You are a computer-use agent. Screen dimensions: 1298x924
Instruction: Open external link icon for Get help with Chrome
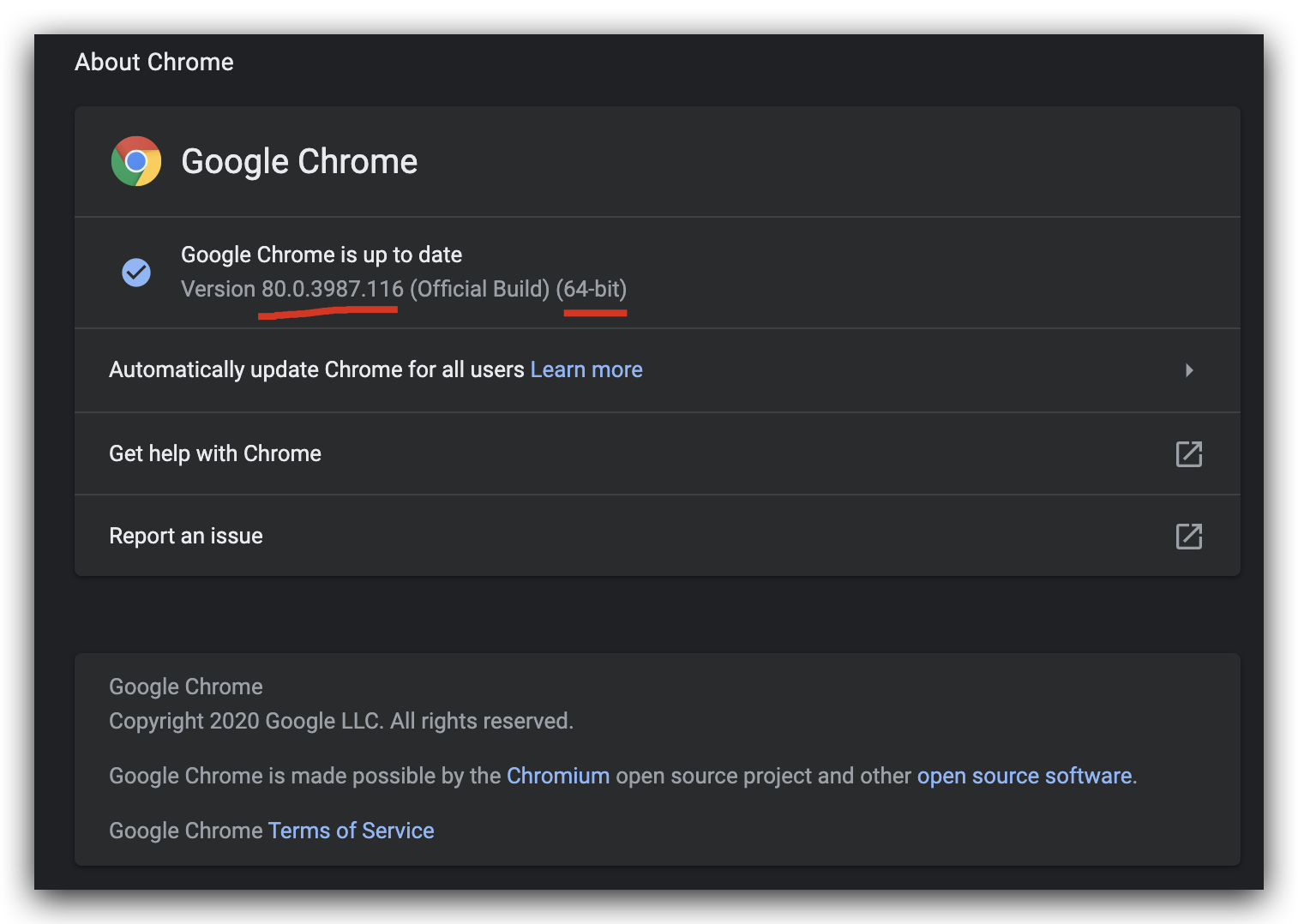(x=1189, y=454)
